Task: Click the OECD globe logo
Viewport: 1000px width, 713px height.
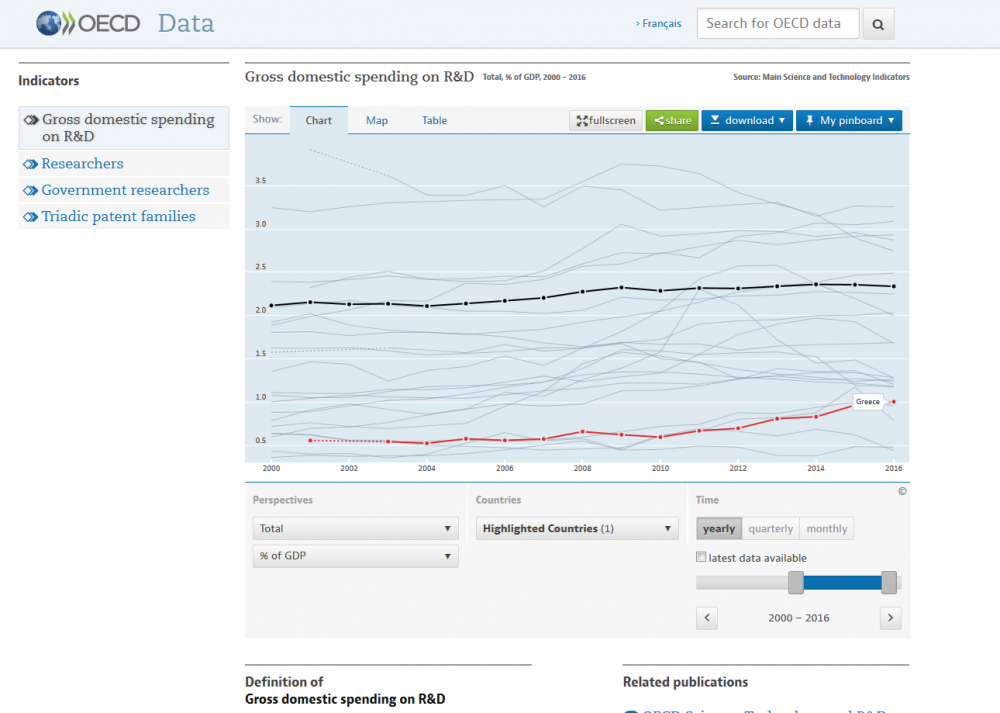Action: point(51,23)
